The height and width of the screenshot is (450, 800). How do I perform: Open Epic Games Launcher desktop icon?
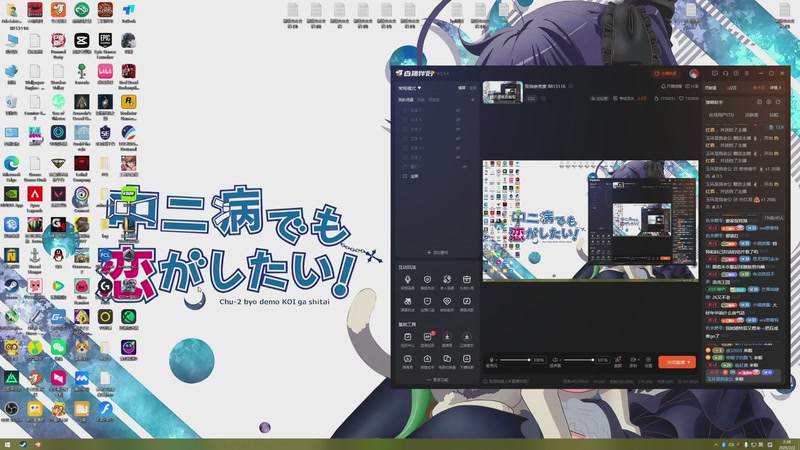[105, 44]
